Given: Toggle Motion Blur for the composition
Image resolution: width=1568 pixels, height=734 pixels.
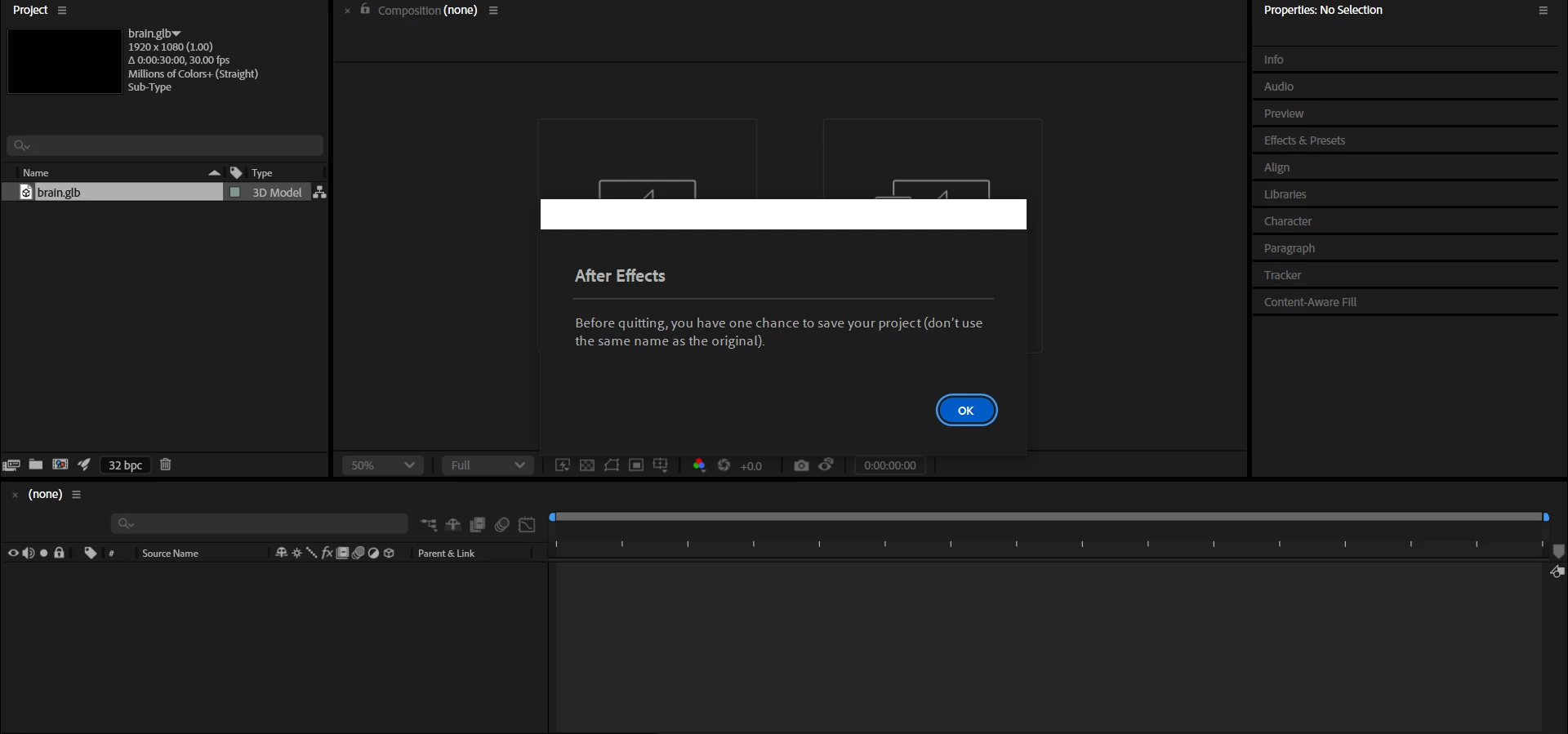Looking at the screenshot, I should 502,524.
